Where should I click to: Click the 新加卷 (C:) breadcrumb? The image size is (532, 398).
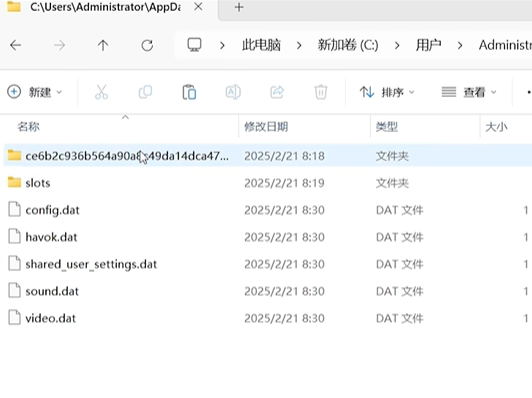(x=348, y=45)
